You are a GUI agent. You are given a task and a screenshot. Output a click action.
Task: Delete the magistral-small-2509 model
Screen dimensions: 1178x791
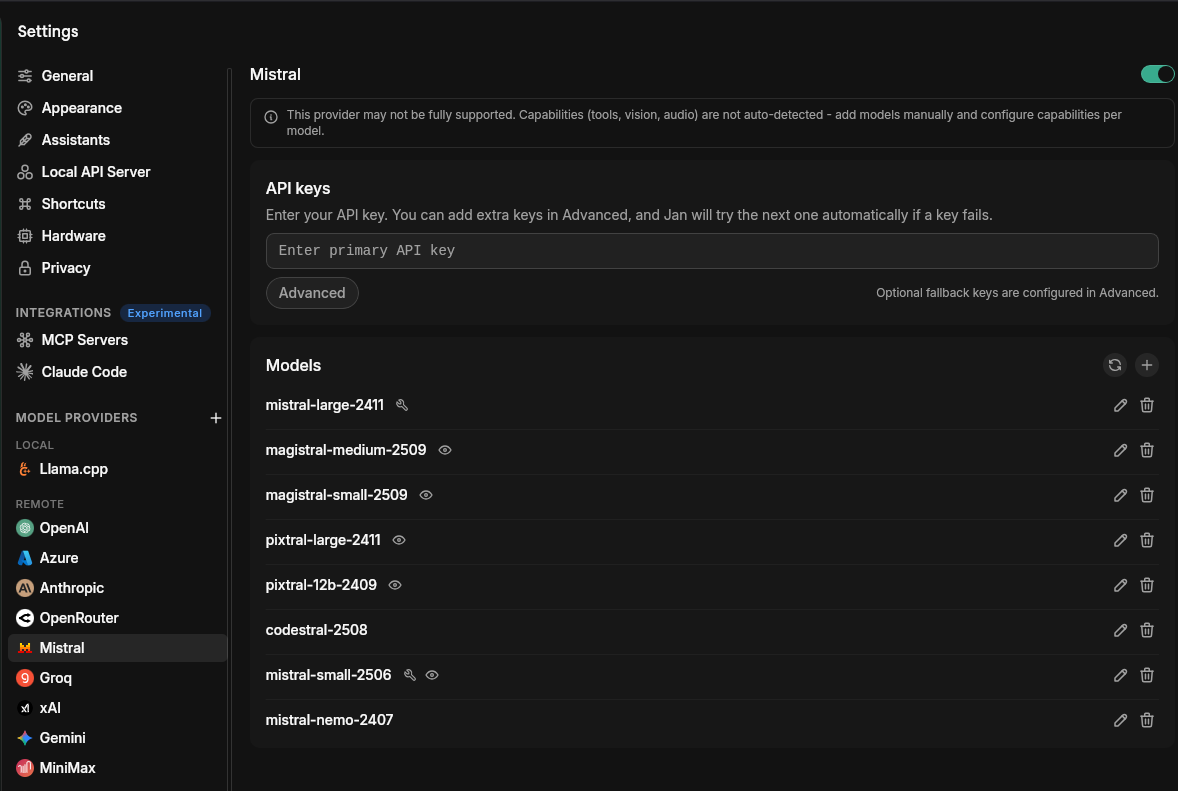pyautogui.click(x=1146, y=496)
